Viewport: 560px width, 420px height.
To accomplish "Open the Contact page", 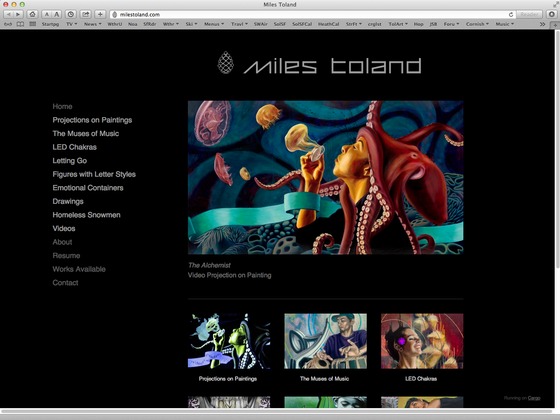I will pos(65,283).
